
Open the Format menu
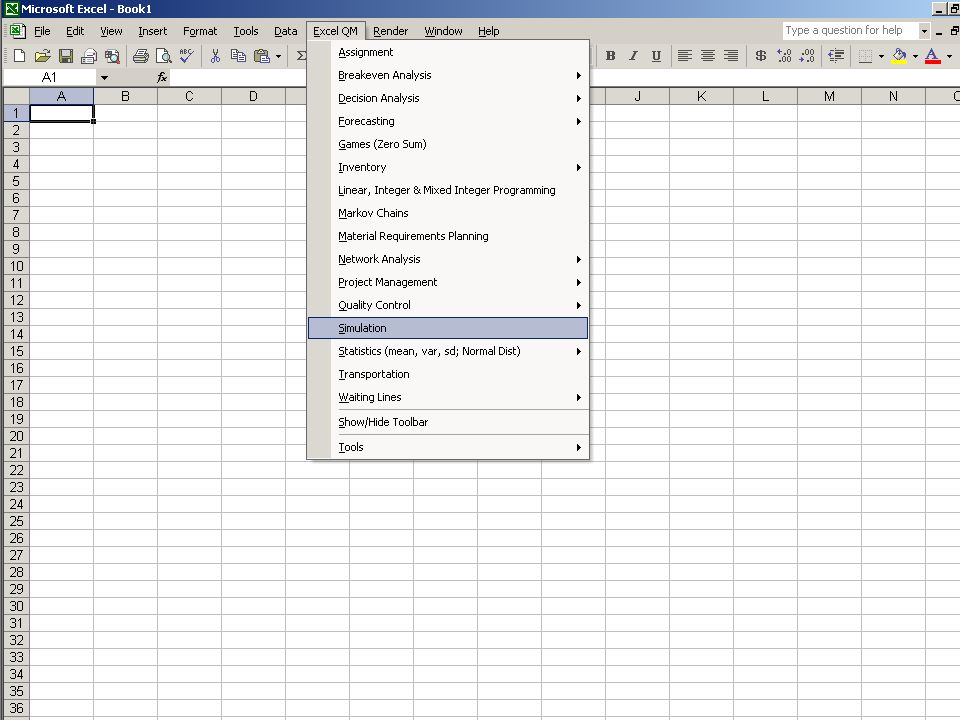pos(200,31)
